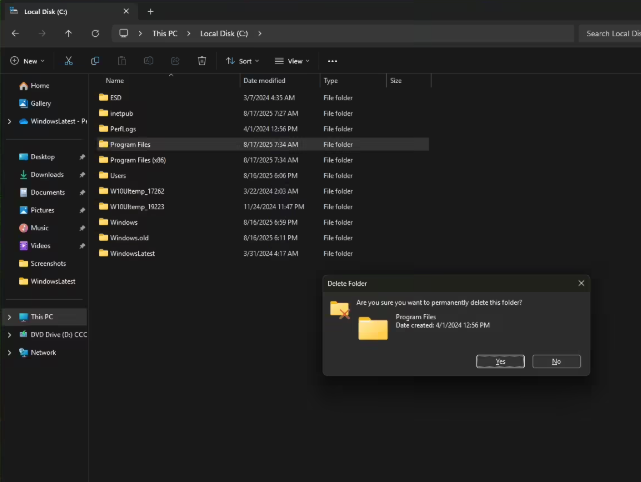The width and height of the screenshot is (641, 482).
Task: Select the Windows.old folder
Action: (131, 238)
